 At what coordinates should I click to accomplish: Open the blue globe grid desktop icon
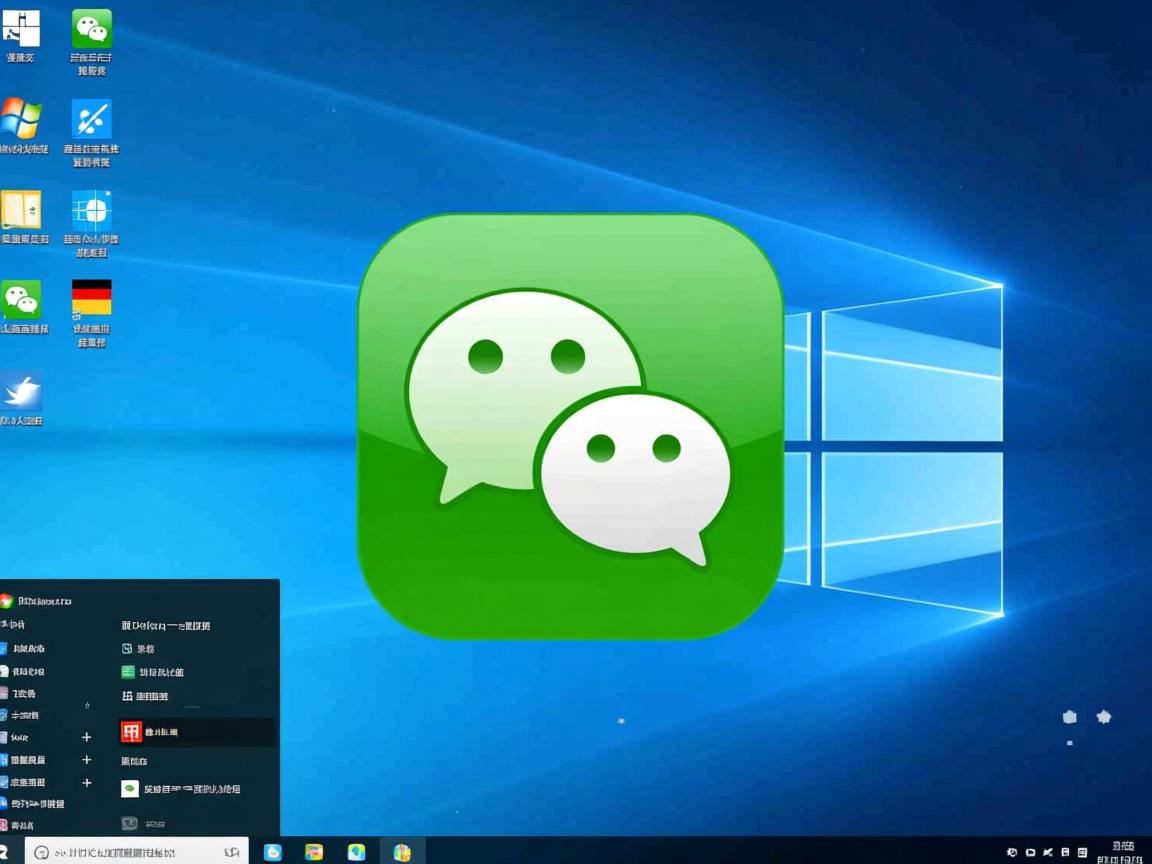pos(91,210)
